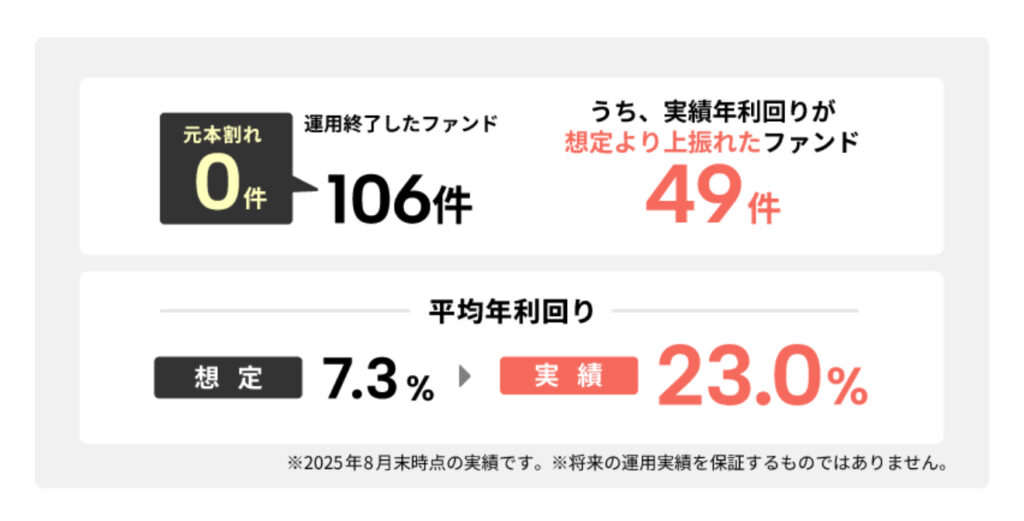Click the ※2025年8月末時点の実績です footnote
The width and height of the screenshot is (1024, 521).
pos(418,464)
